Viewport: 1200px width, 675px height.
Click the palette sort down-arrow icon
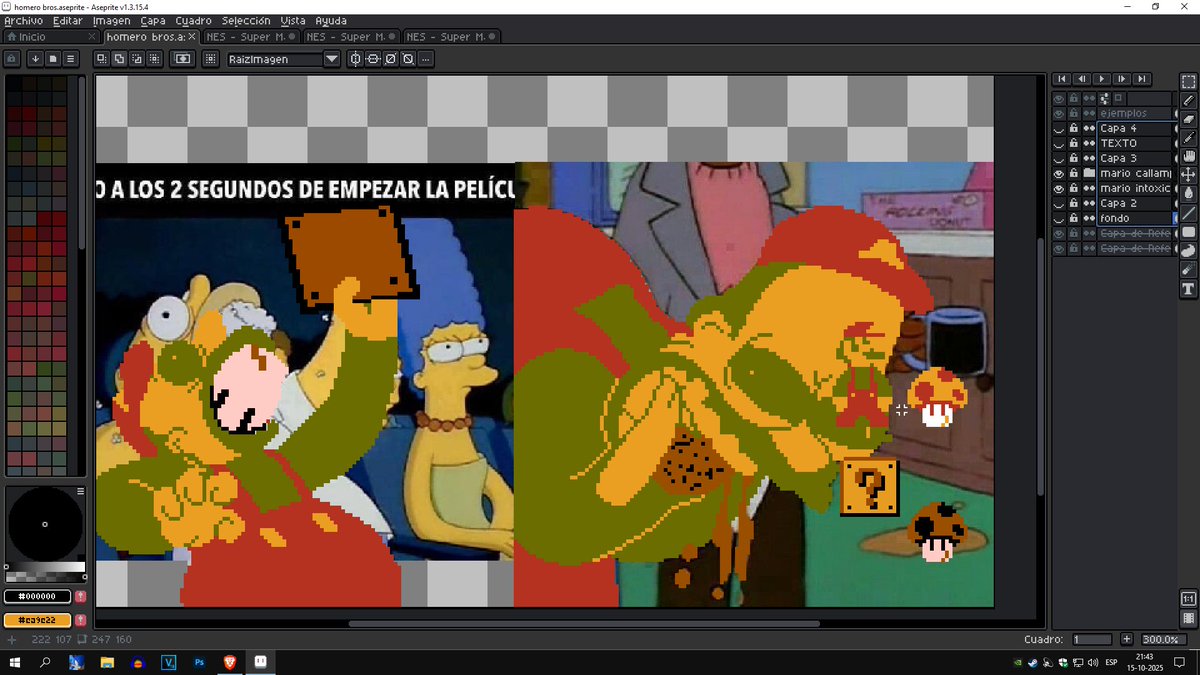click(35, 59)
